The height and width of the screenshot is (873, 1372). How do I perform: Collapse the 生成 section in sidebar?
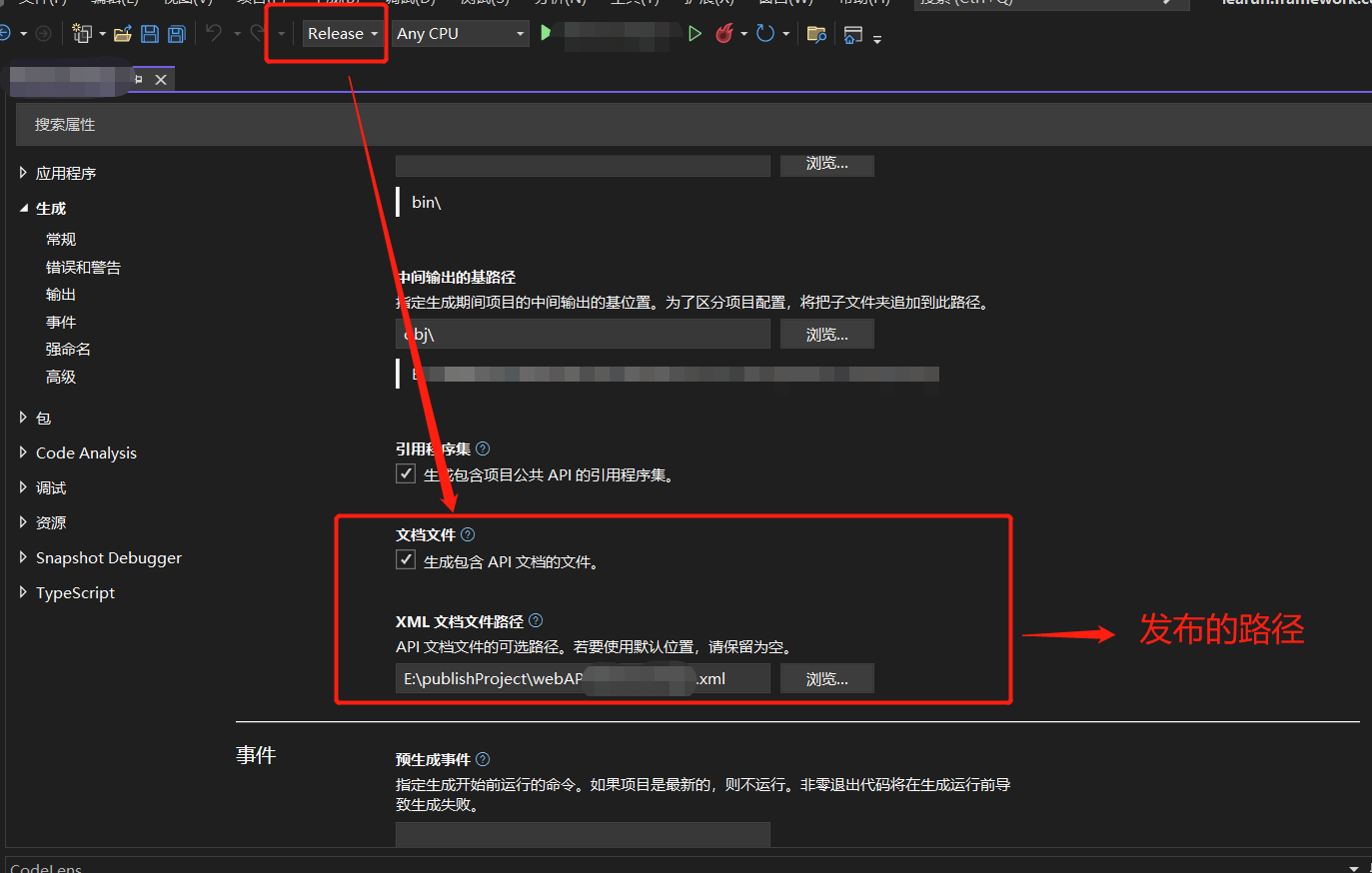(x=23, y=208)
